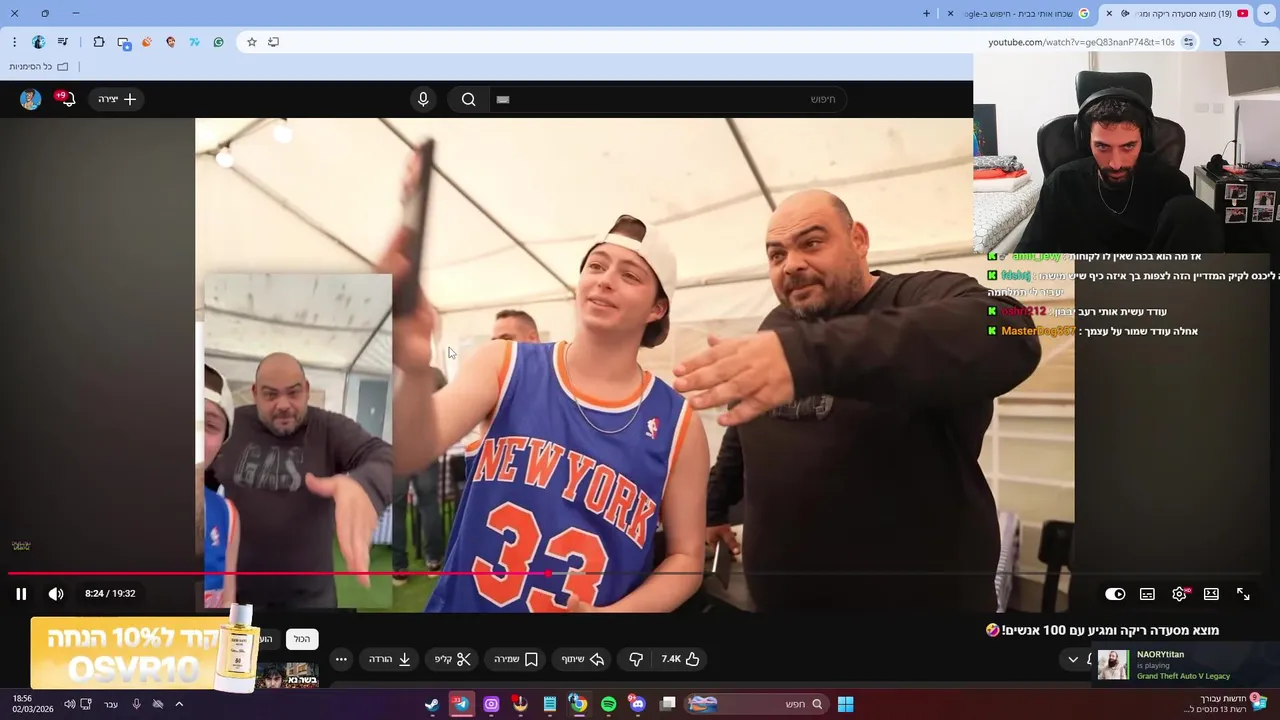Click the youtube.com address bar URL

click(x=1081, y=42)
